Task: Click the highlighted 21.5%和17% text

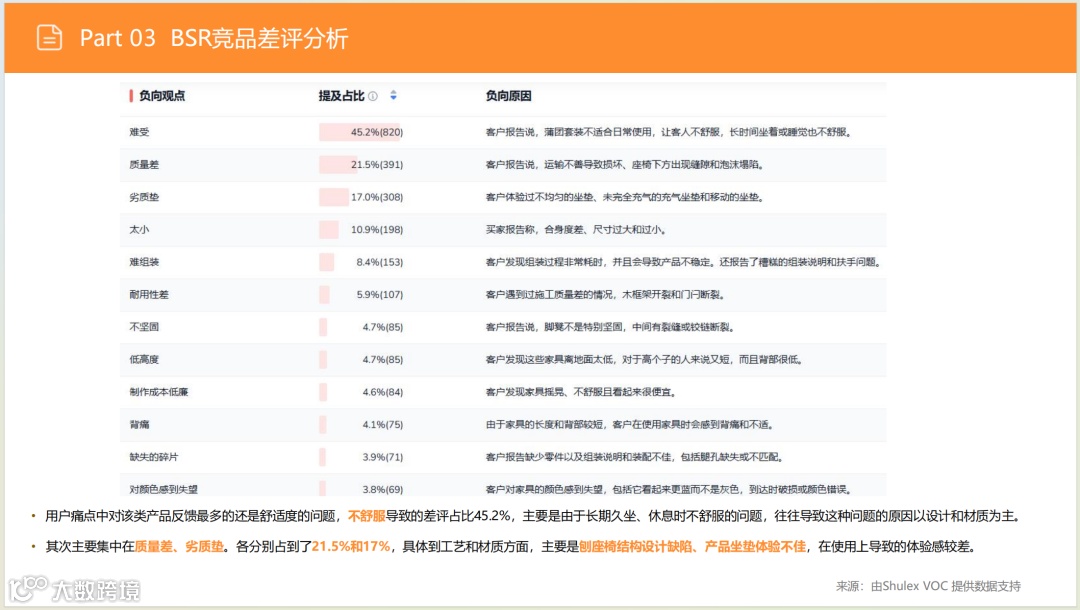Action: (x=351, y=546)
